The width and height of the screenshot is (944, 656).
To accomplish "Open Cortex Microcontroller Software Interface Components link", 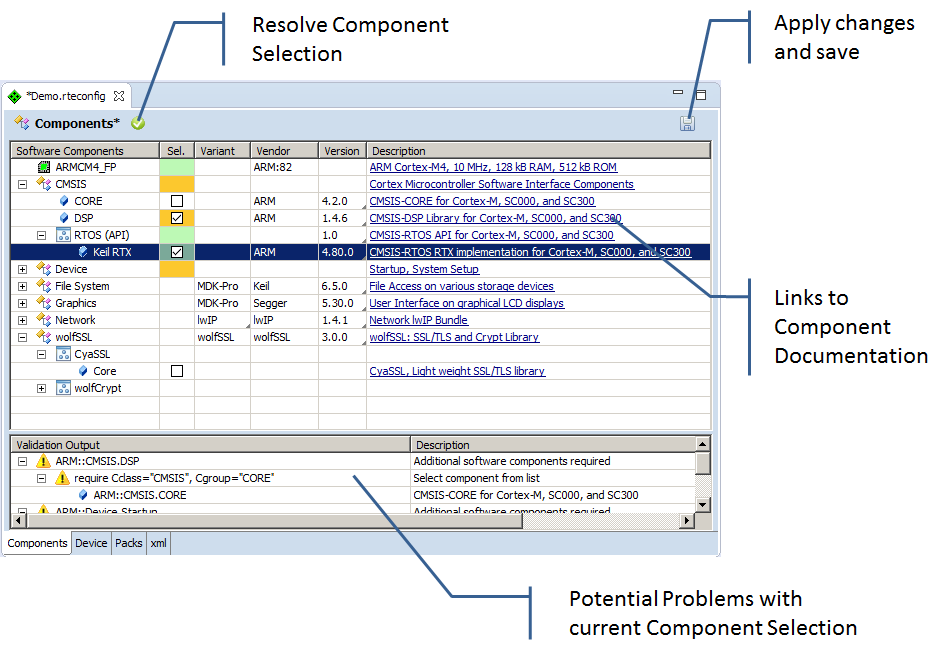I will pos(502,184).
